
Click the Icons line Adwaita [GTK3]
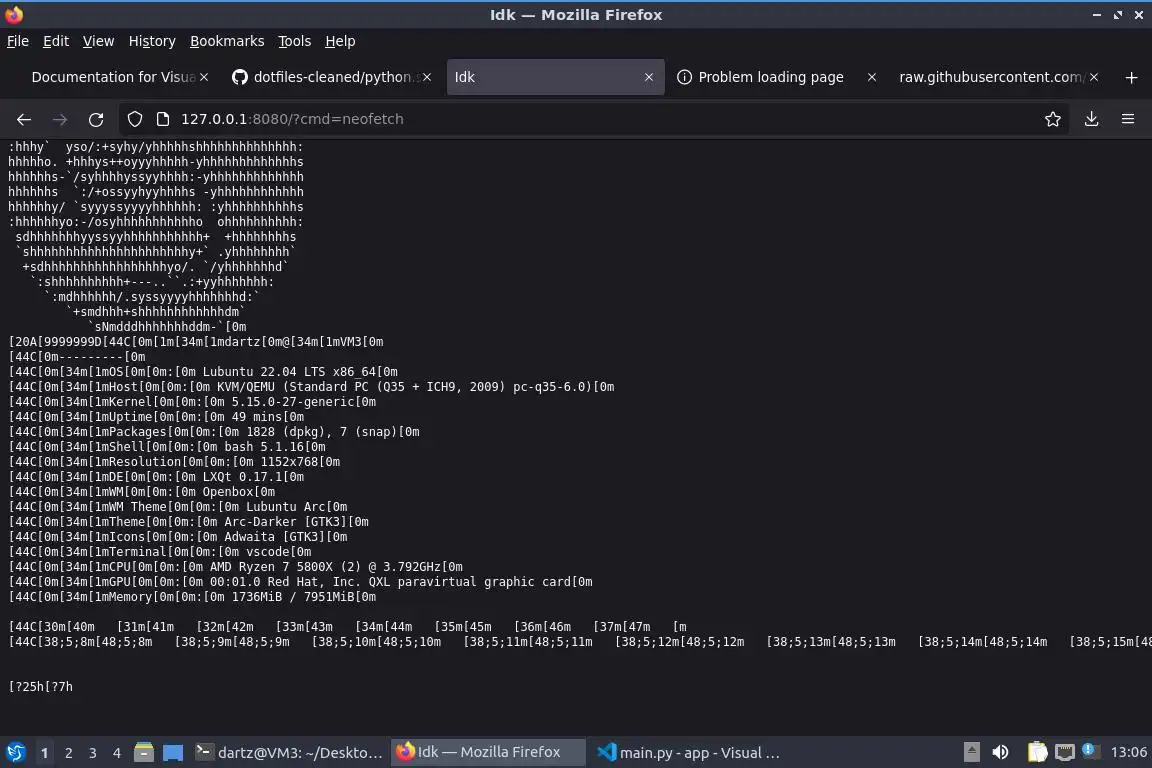pos(179,537)
